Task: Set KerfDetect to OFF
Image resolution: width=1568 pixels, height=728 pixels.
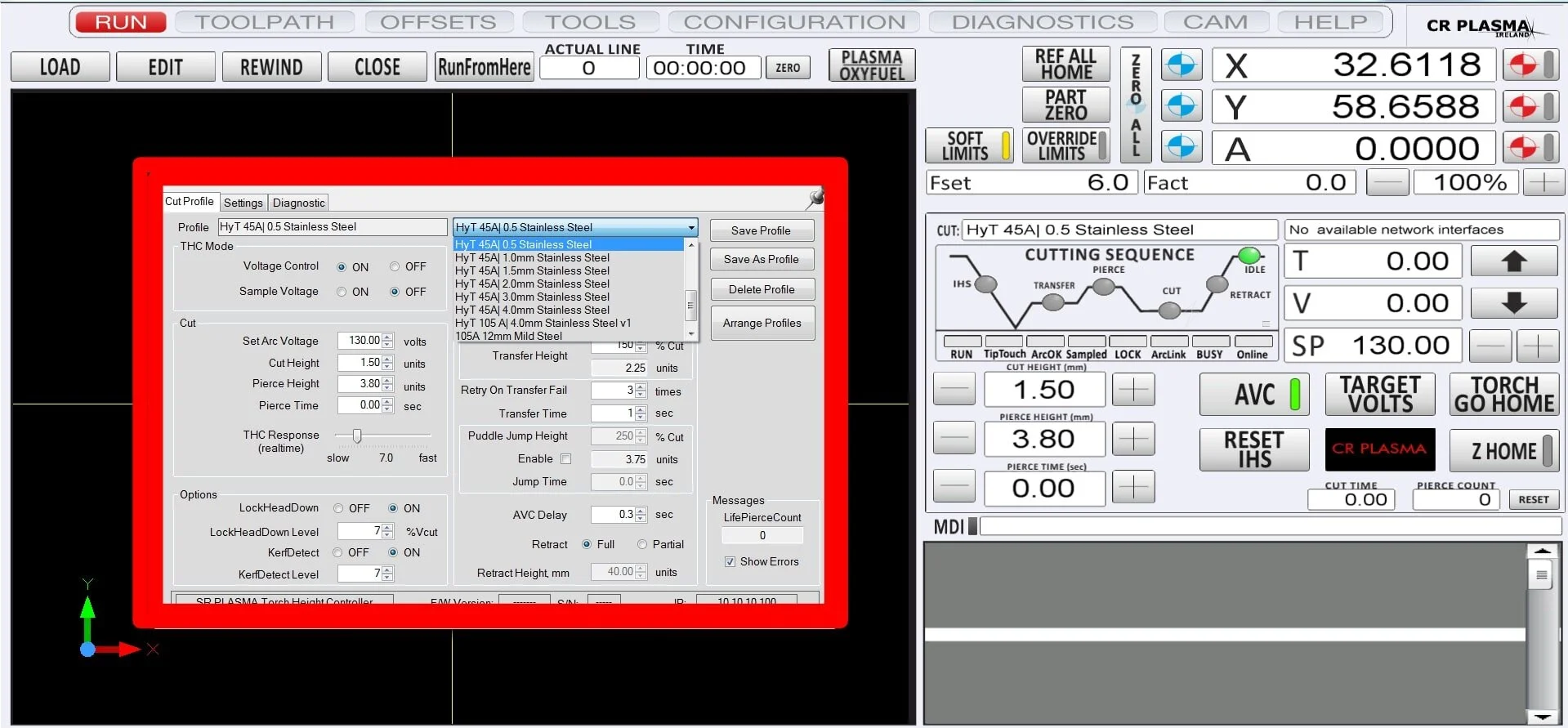Action: point(337,552)
